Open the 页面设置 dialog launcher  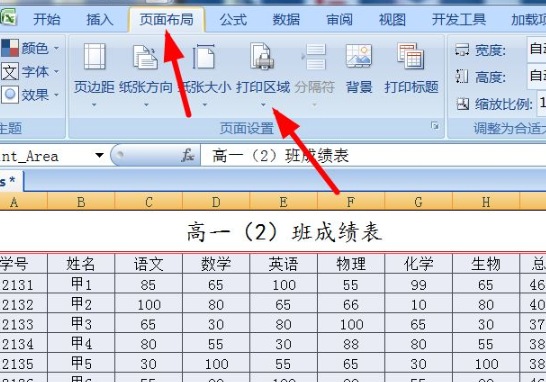pos(435,125)
